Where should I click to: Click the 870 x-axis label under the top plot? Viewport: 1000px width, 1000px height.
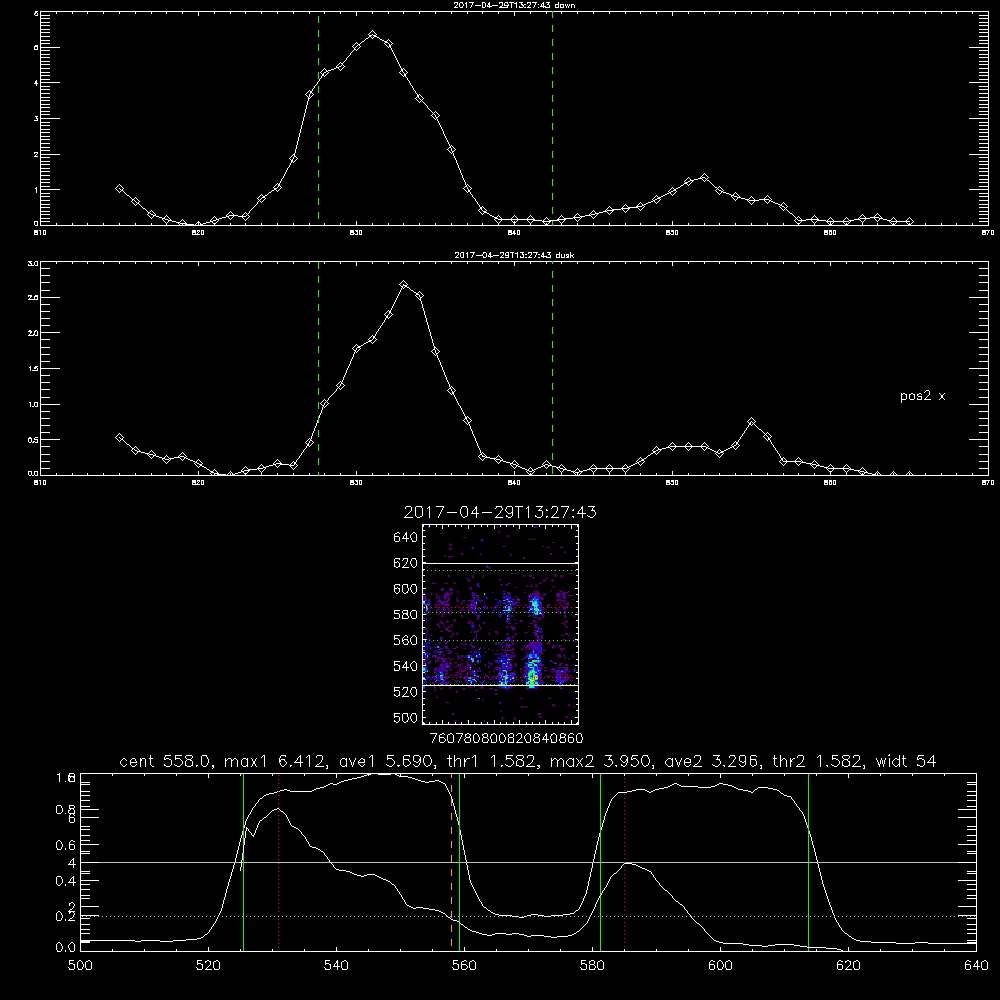point(987,233)
